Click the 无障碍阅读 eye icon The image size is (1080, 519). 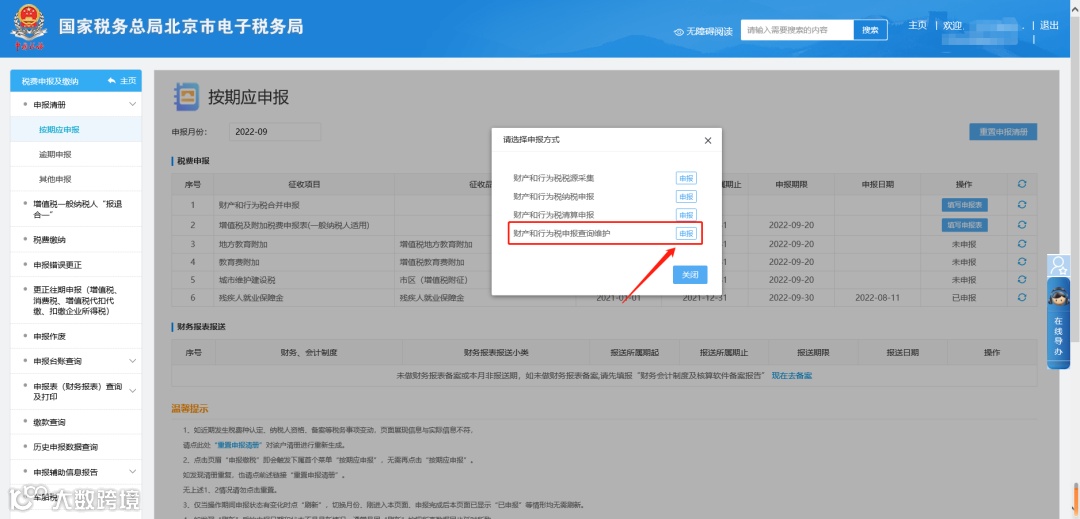point(678,32)
